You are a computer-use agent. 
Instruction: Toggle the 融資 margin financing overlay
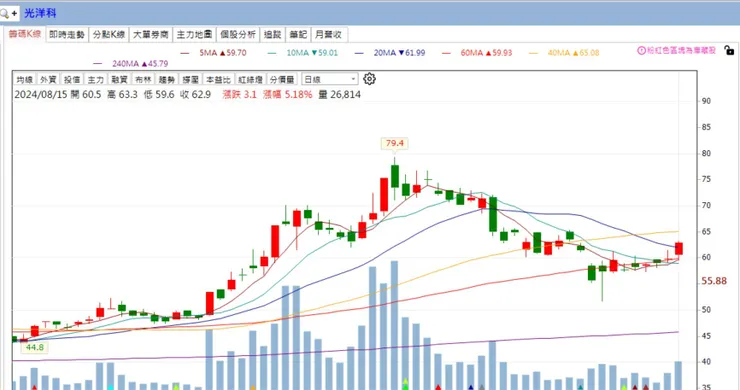pos(119,79)
